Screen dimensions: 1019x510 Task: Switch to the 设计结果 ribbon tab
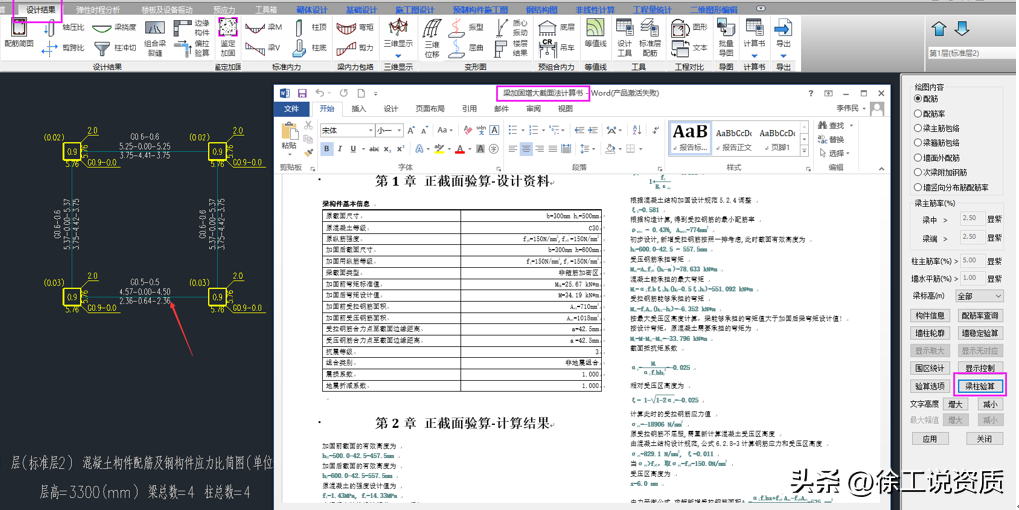(x=40, y=10)
